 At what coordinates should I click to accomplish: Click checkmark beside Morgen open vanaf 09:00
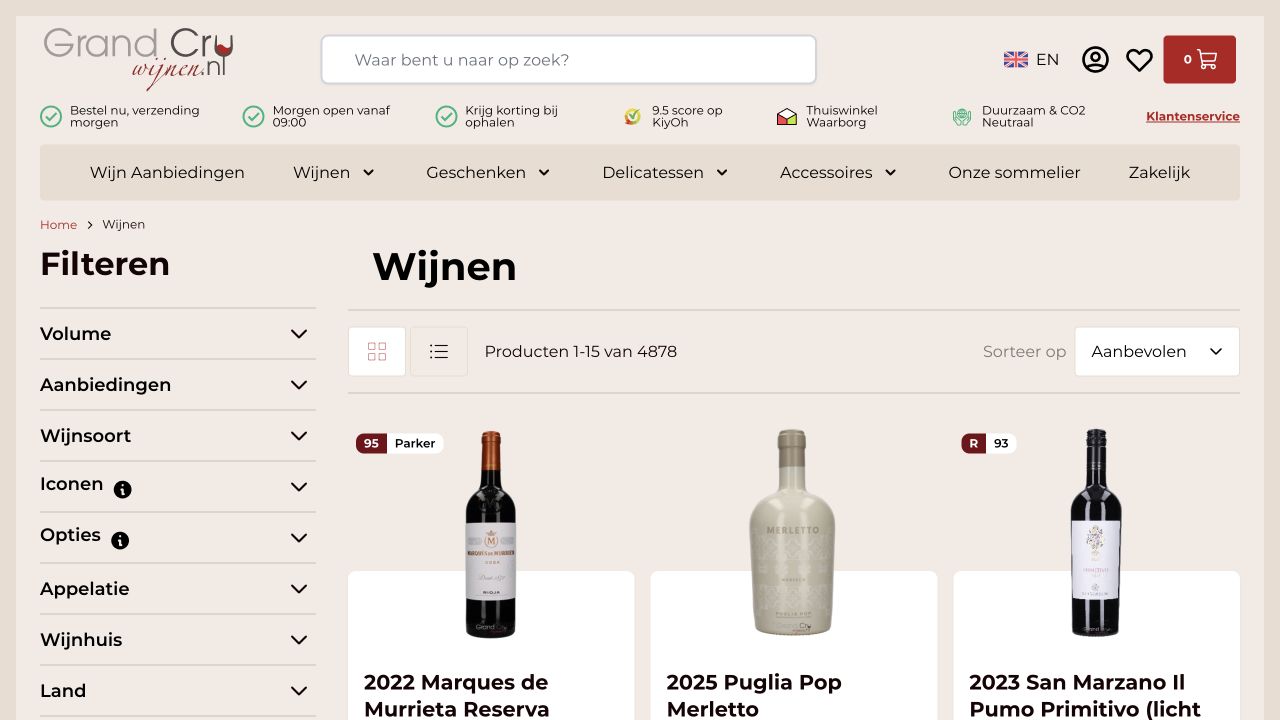pos(254,117)
